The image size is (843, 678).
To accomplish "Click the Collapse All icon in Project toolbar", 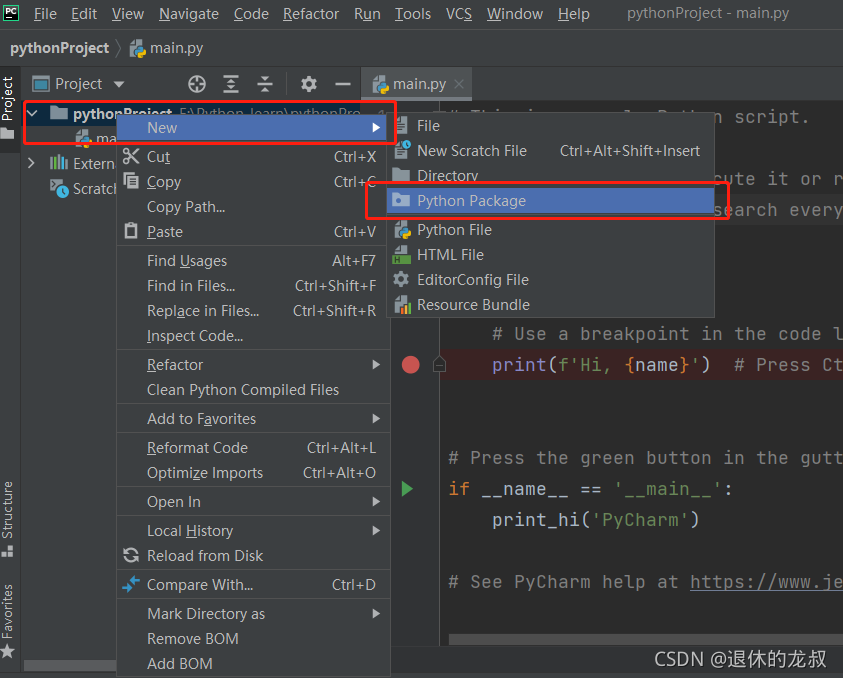I will (265, 84).
